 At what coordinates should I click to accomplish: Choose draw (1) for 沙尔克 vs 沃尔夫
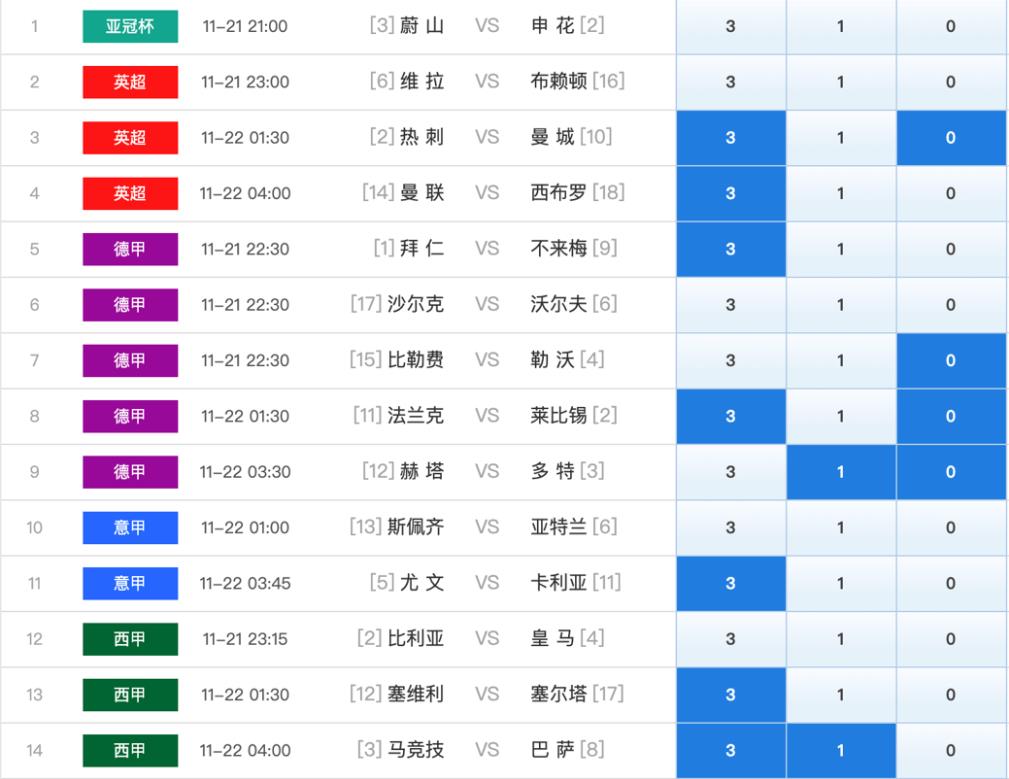[841, 305]
